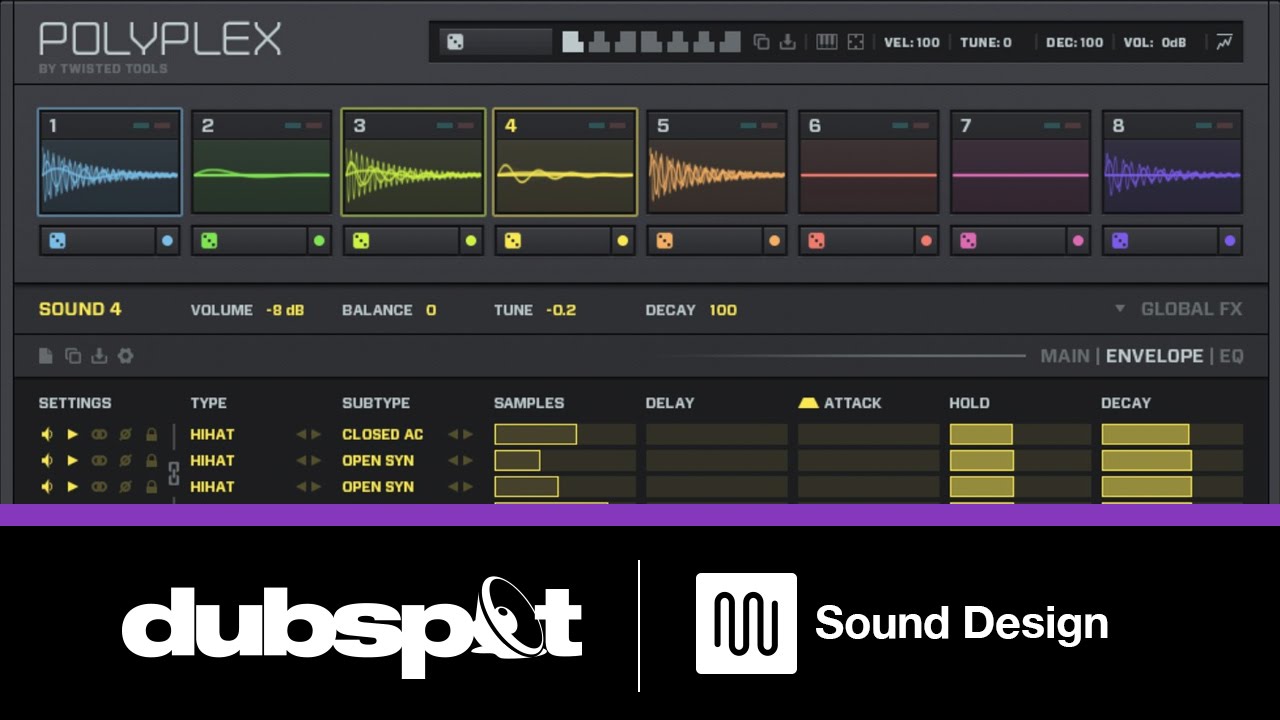Select the first highlighted slot in the top bar
The height and width of the screenshot is (720, 1280).
572,42
